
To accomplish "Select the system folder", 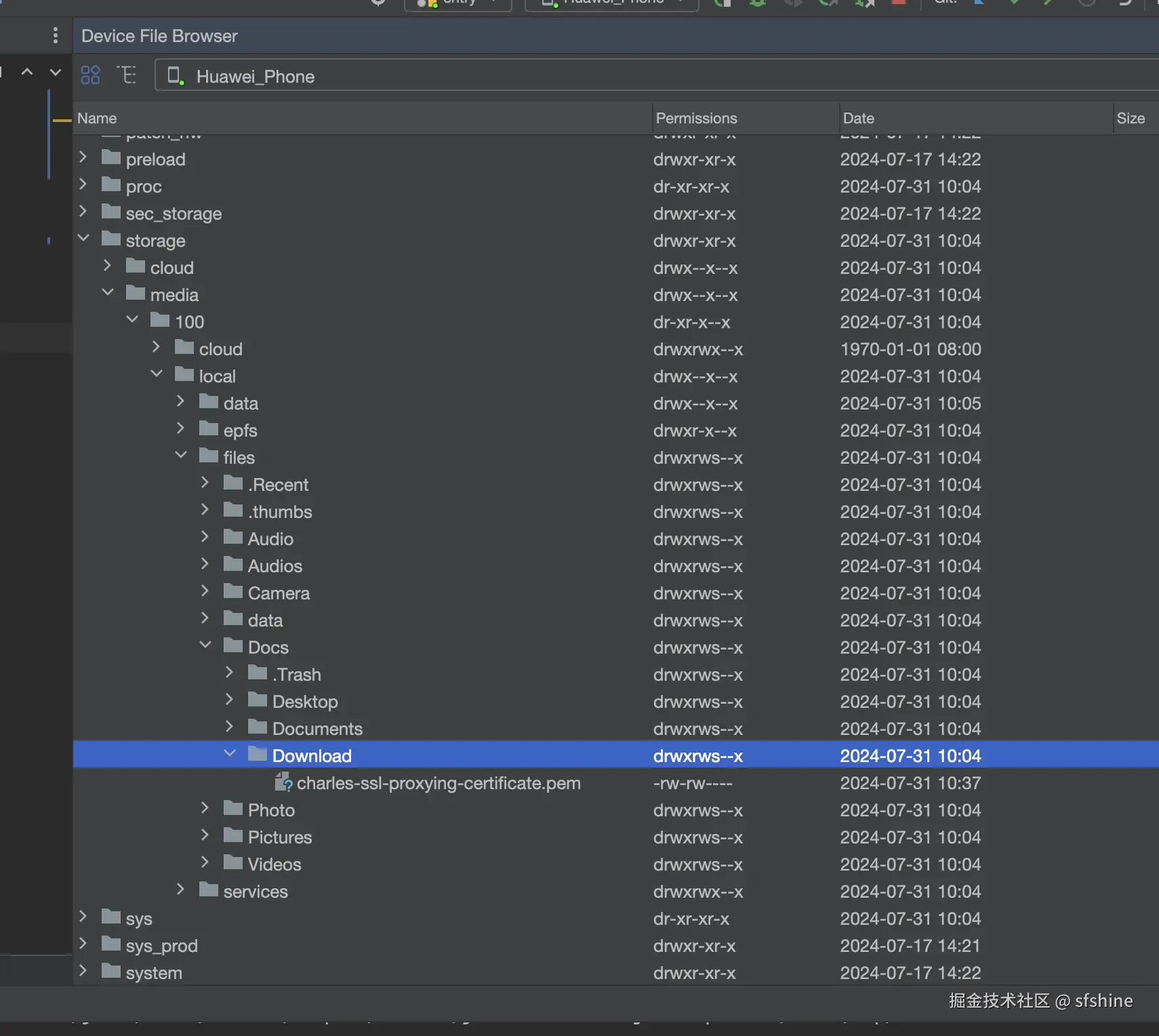I will (154, 973).
